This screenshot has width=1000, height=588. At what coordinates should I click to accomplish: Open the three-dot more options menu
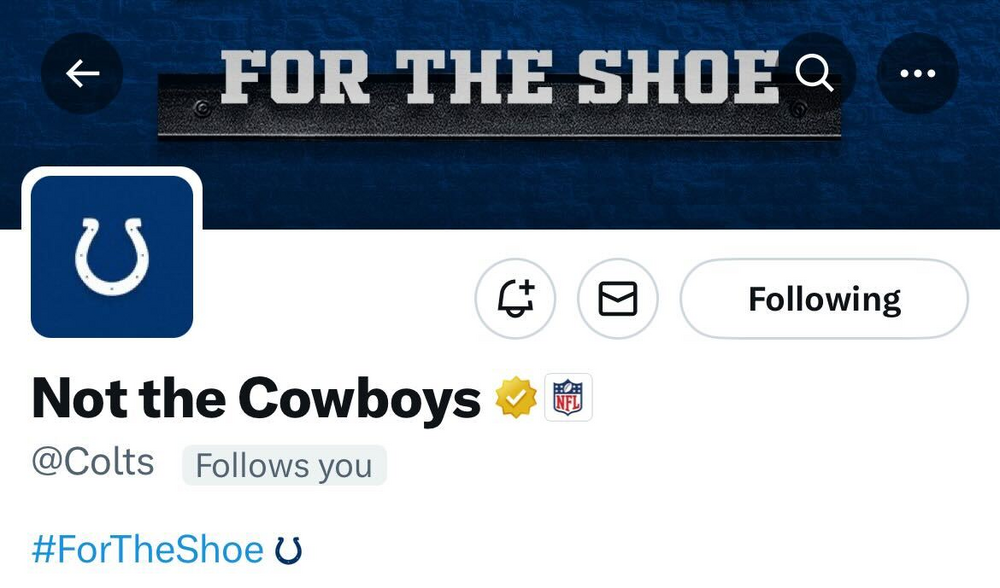coord(917,74)
